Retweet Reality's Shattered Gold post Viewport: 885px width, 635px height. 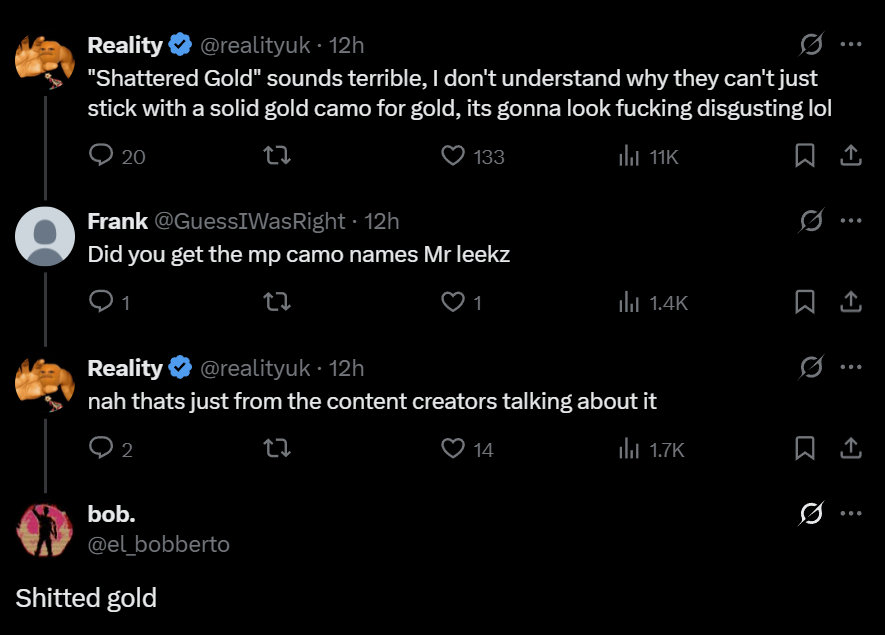point(276,156)
